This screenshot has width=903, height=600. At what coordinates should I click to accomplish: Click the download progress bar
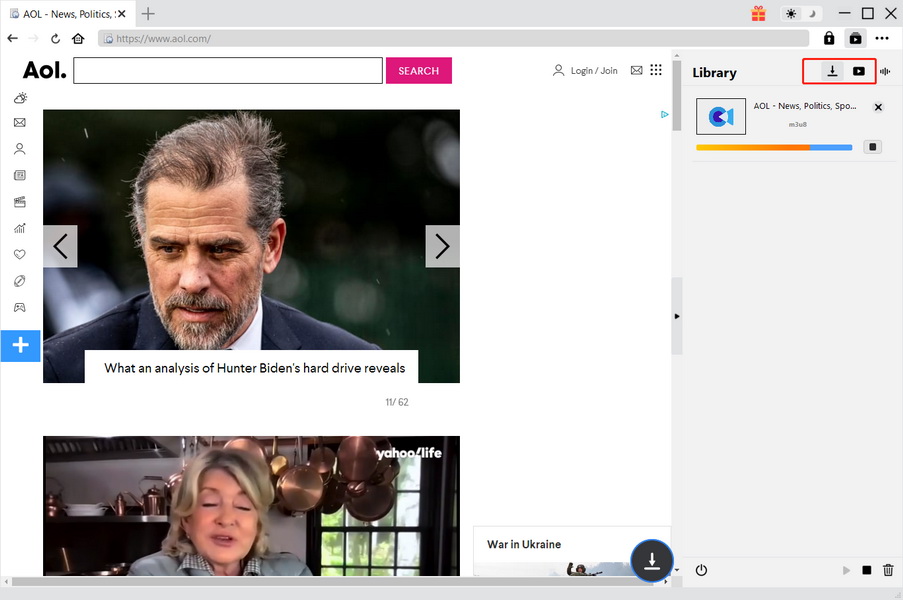tap(773, 147)
